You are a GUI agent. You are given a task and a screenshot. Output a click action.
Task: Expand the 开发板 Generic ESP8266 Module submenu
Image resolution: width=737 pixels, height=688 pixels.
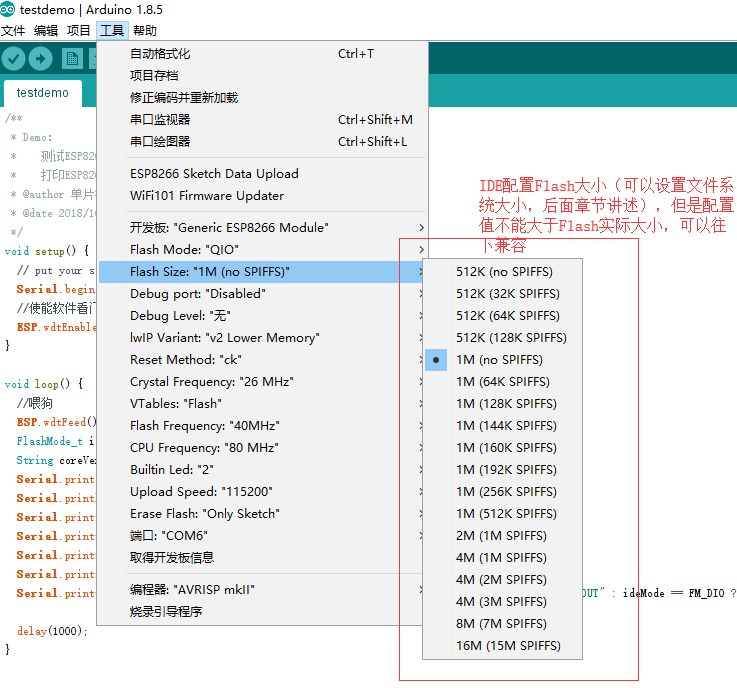262,228
